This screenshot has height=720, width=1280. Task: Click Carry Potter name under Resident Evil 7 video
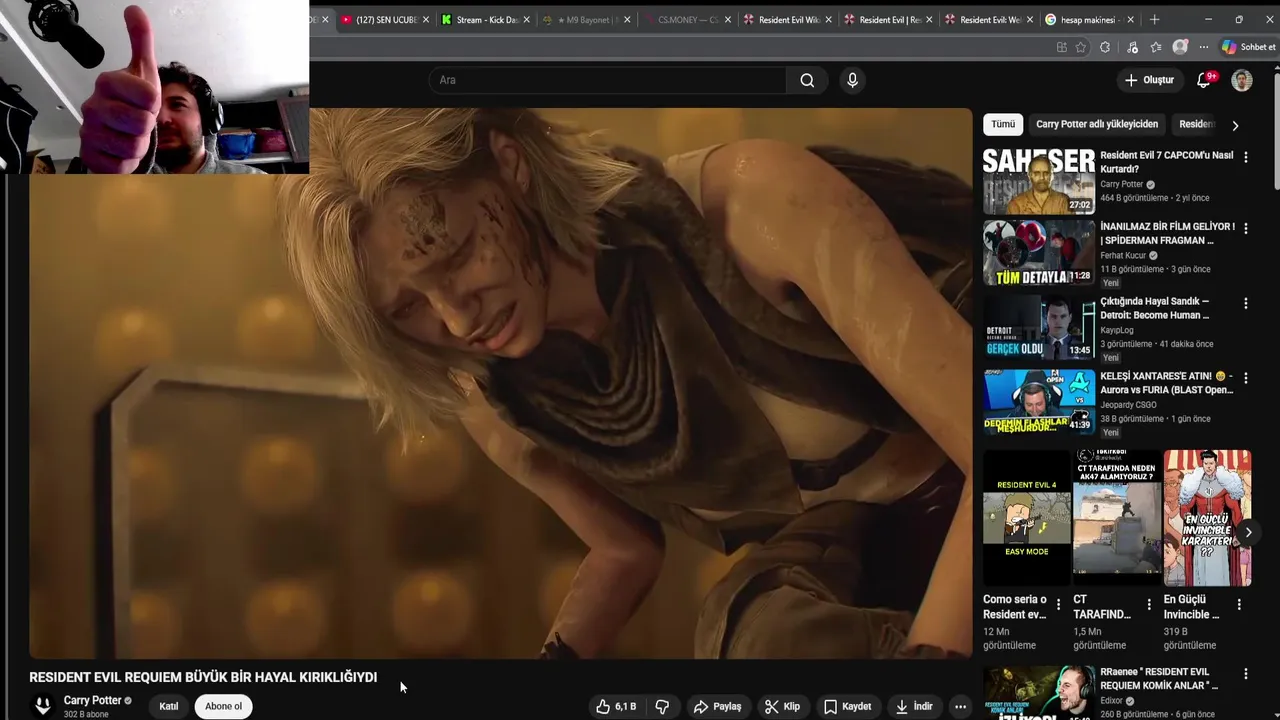point(1121,184)
